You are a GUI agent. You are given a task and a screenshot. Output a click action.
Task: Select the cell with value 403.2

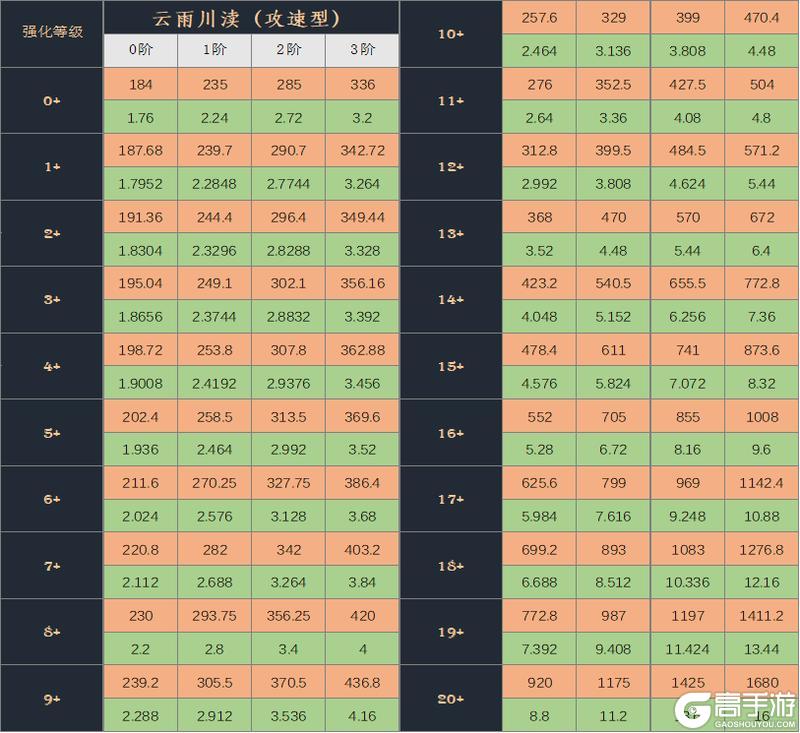pos(362,550)
